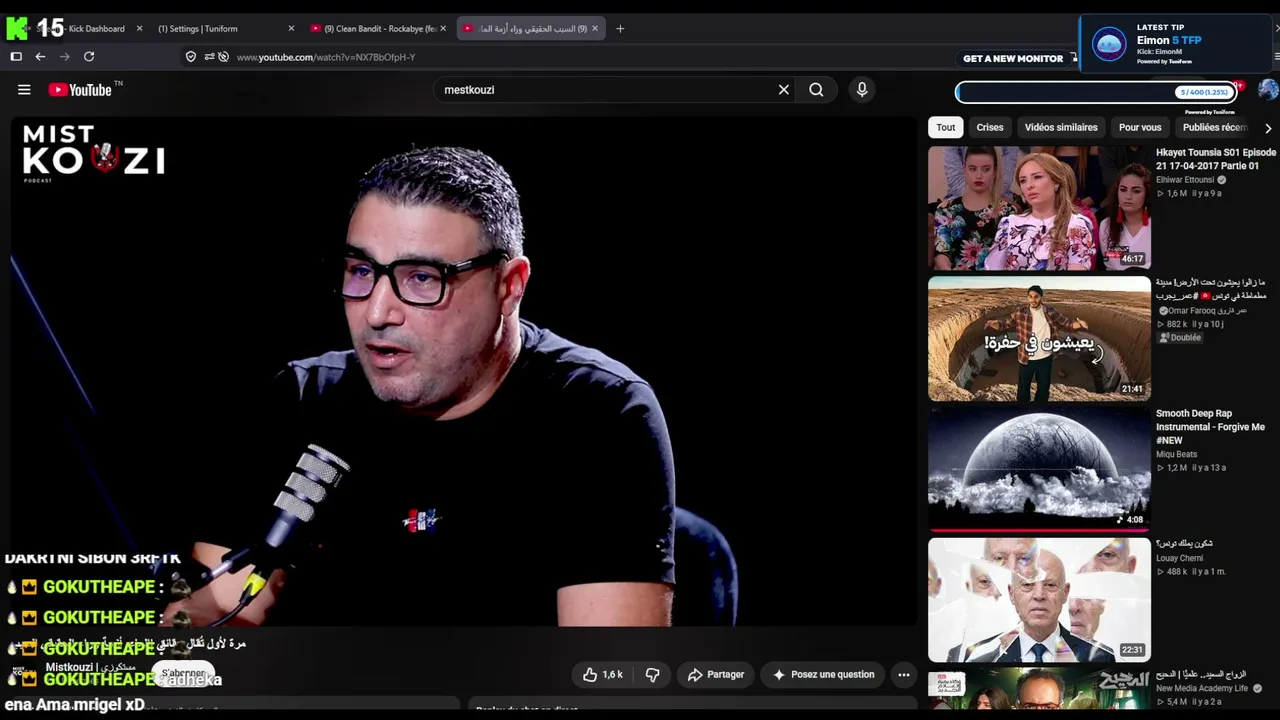The width and height of the screenshot is (1280, 720).
Task: Toggle the browser sidebar panel icon
Action: coord(16,57)
